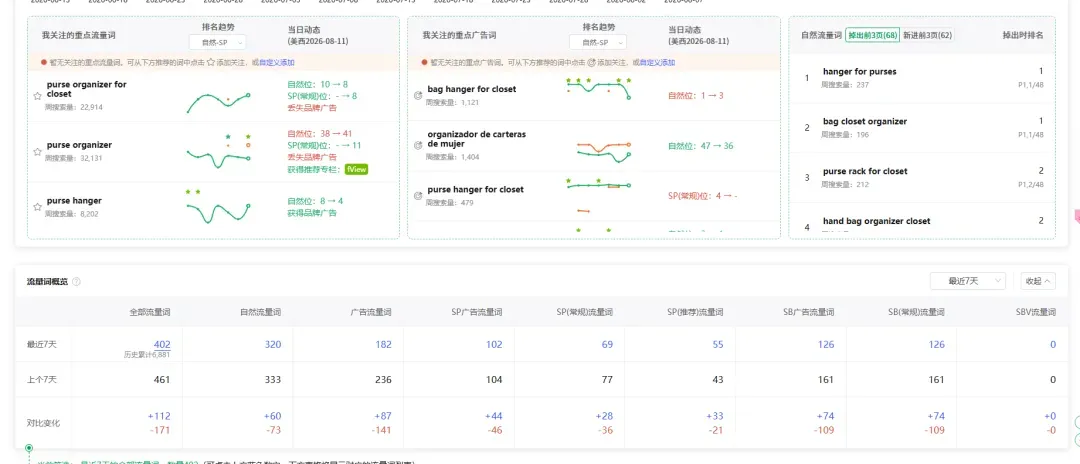Star the purse organizer keyword

(x=38, y=151)
